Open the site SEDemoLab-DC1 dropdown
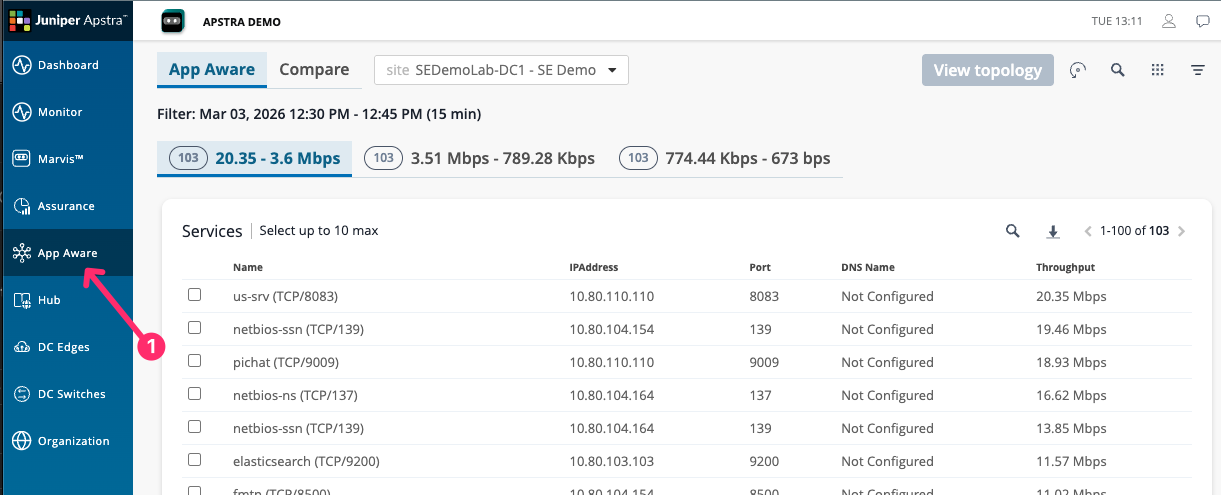The height and width of the screenshot is (495, 1221). [x=501, y=70]
